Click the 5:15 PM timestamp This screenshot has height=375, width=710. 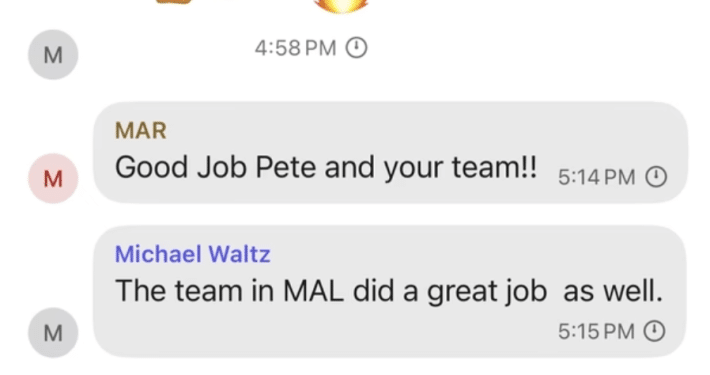click(596, 332)
